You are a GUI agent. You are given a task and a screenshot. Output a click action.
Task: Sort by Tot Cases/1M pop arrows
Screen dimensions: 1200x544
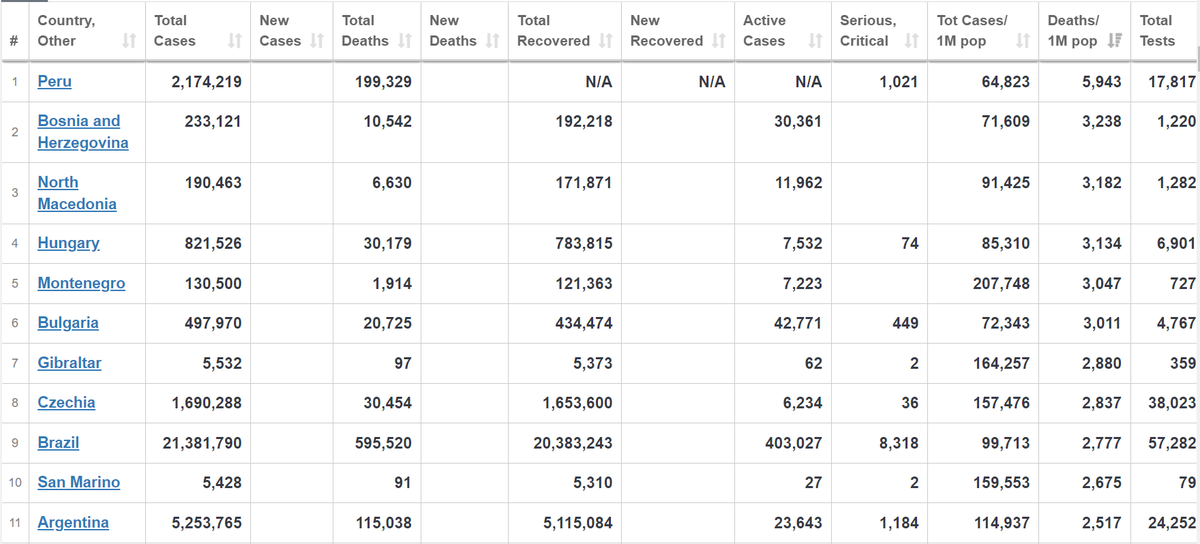pos(1022,41)
